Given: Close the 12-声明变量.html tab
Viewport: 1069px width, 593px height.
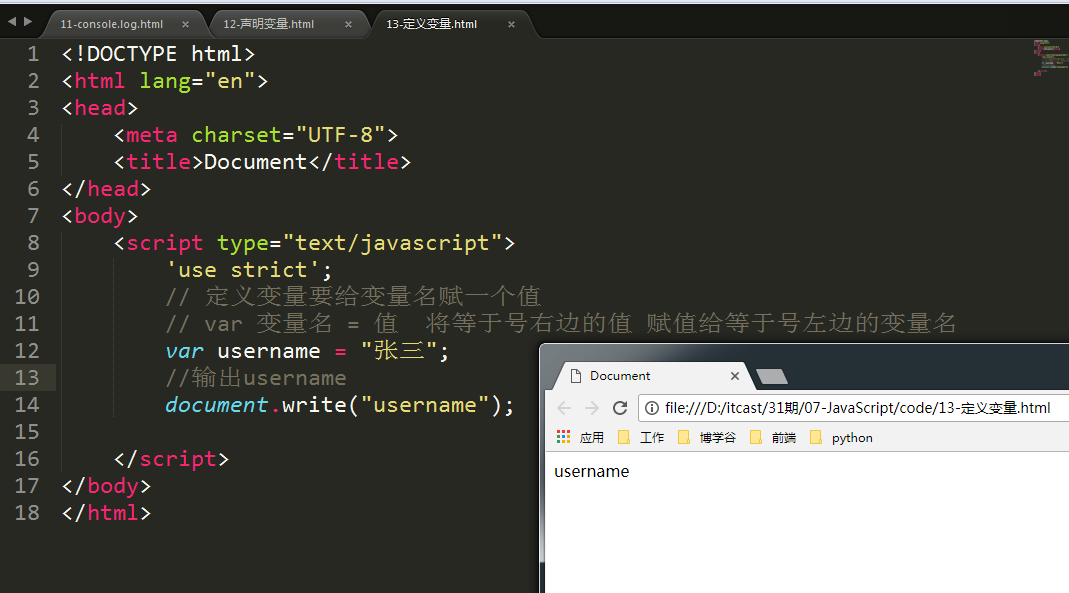Looking at the screenshot, I should tap(348, 25).
